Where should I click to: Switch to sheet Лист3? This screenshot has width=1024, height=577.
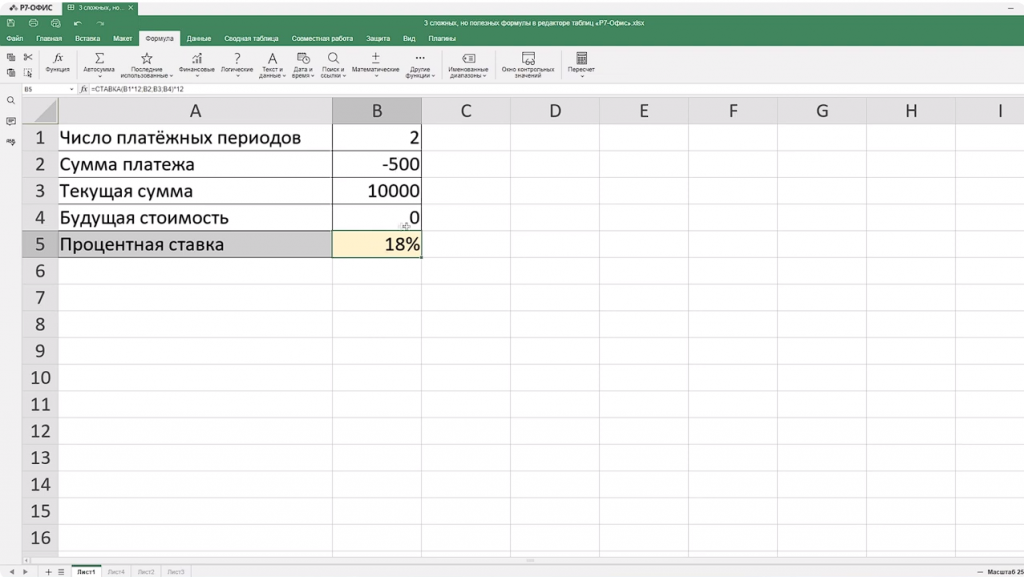176,572
